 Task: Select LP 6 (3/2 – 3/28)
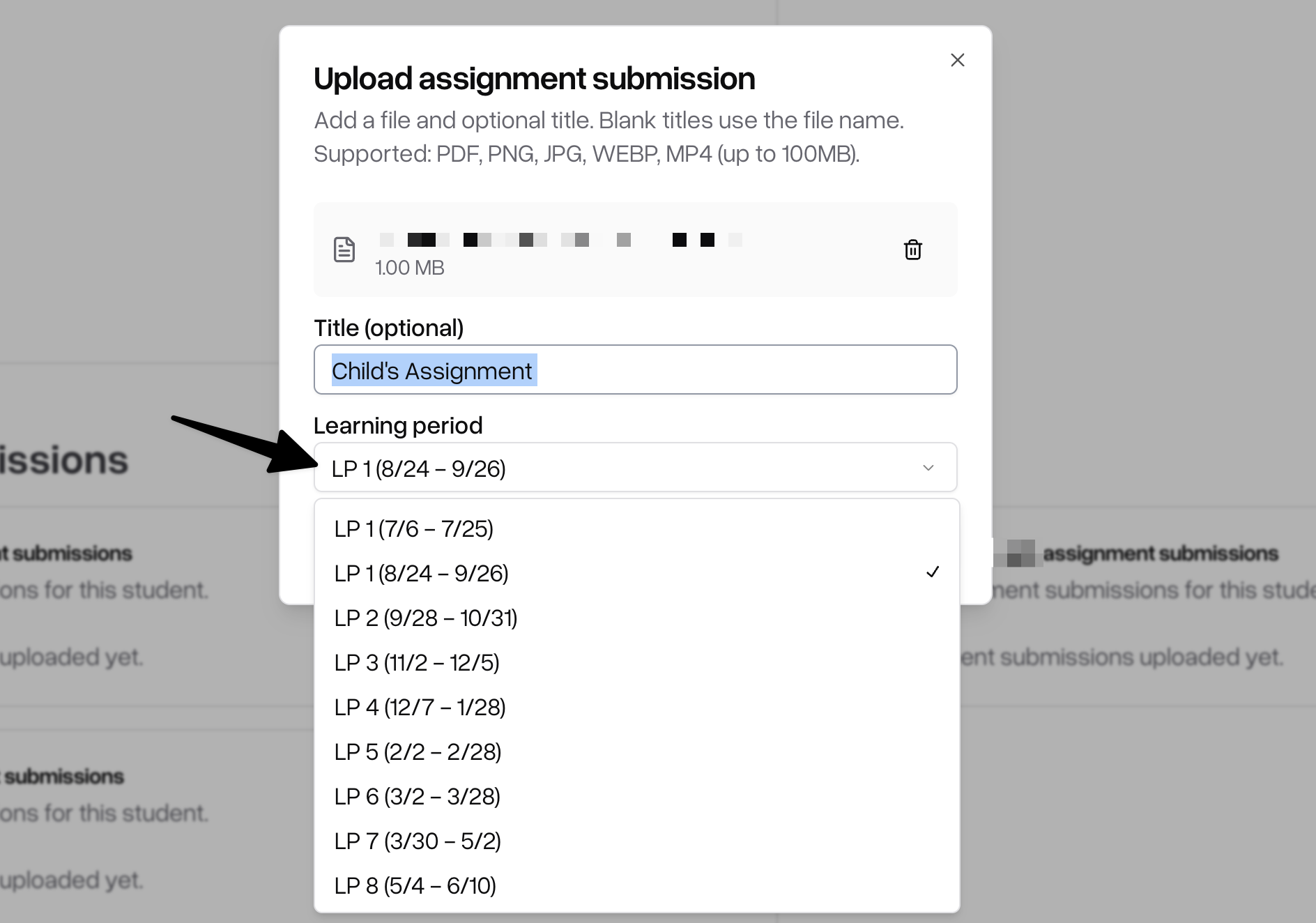[637, 796]
